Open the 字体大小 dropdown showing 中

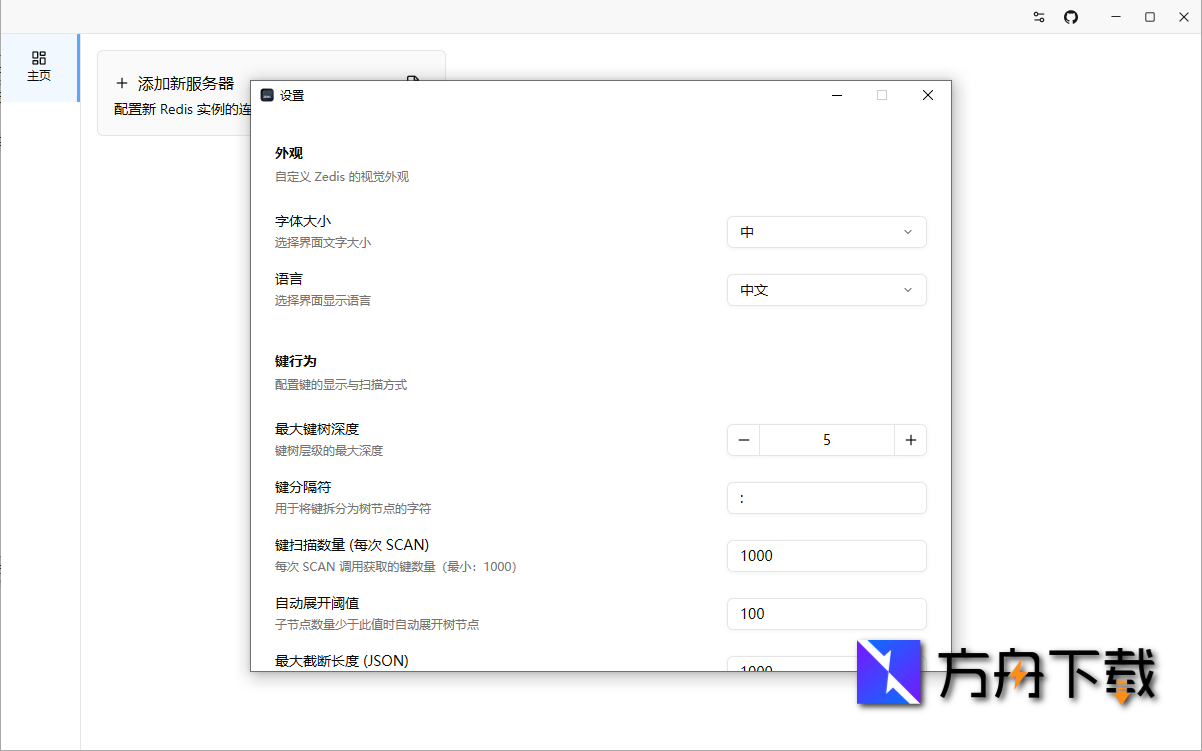point(827,232)
